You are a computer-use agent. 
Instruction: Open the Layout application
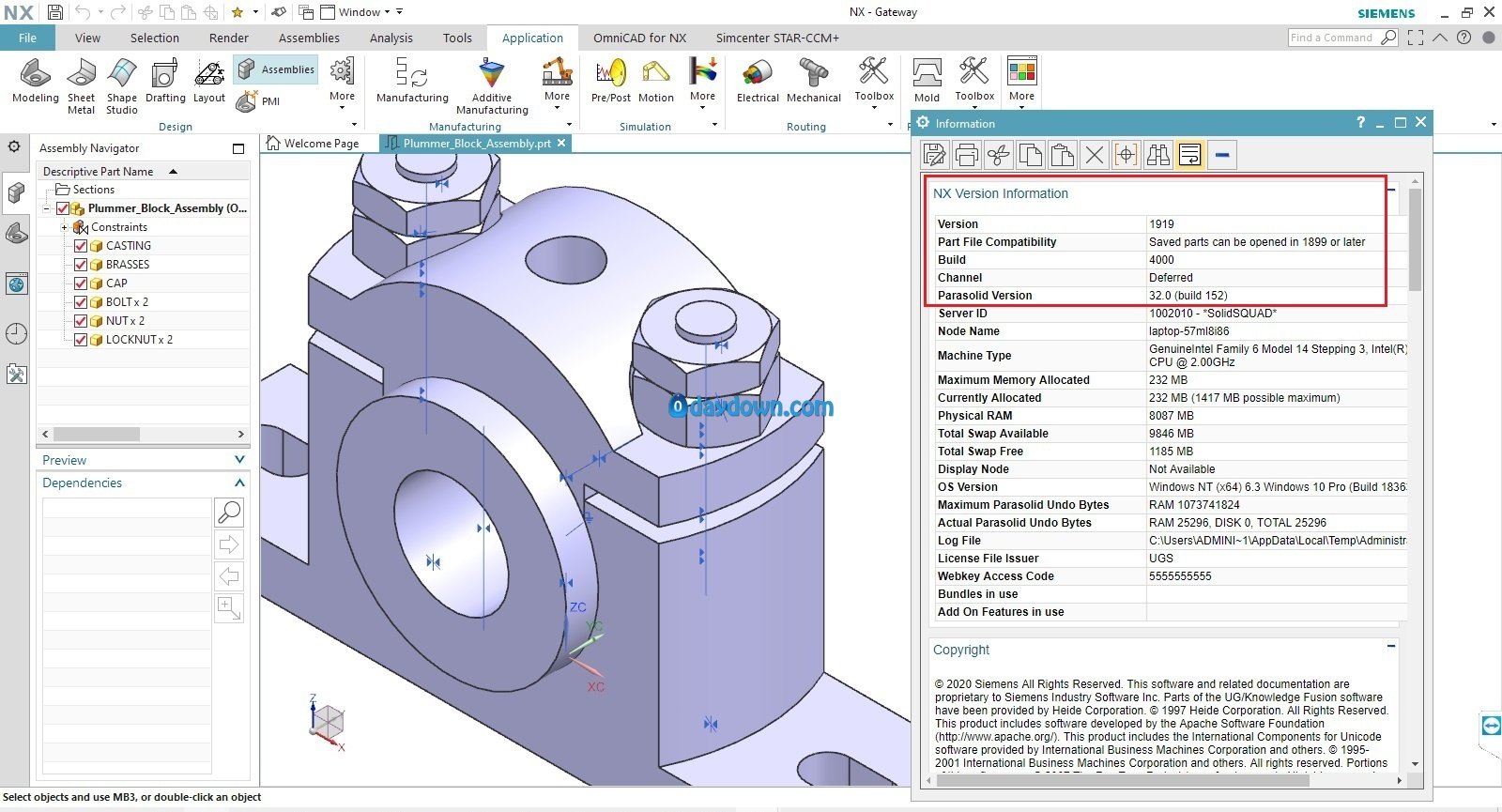(x=209, y=81)
